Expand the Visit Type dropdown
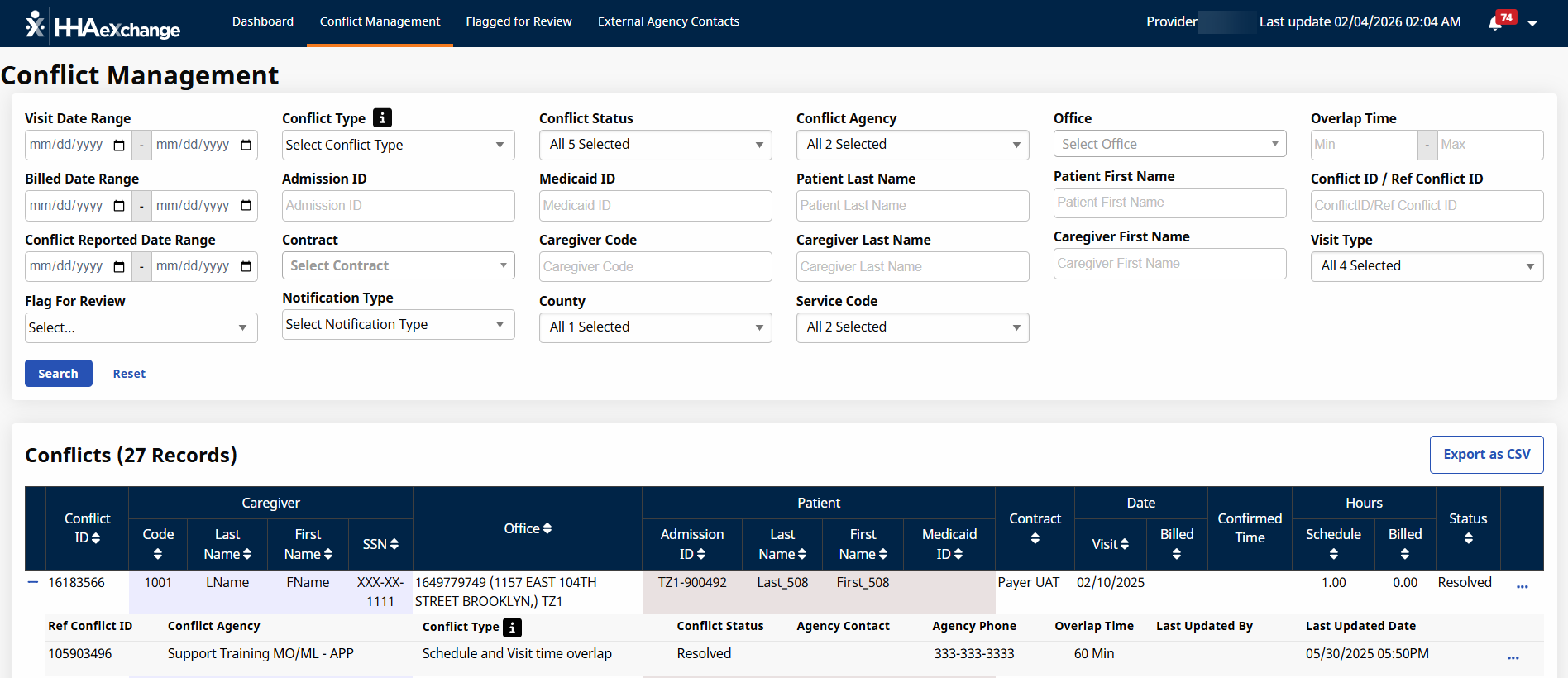This screenshot has width=1568, height=678. 1426,266
